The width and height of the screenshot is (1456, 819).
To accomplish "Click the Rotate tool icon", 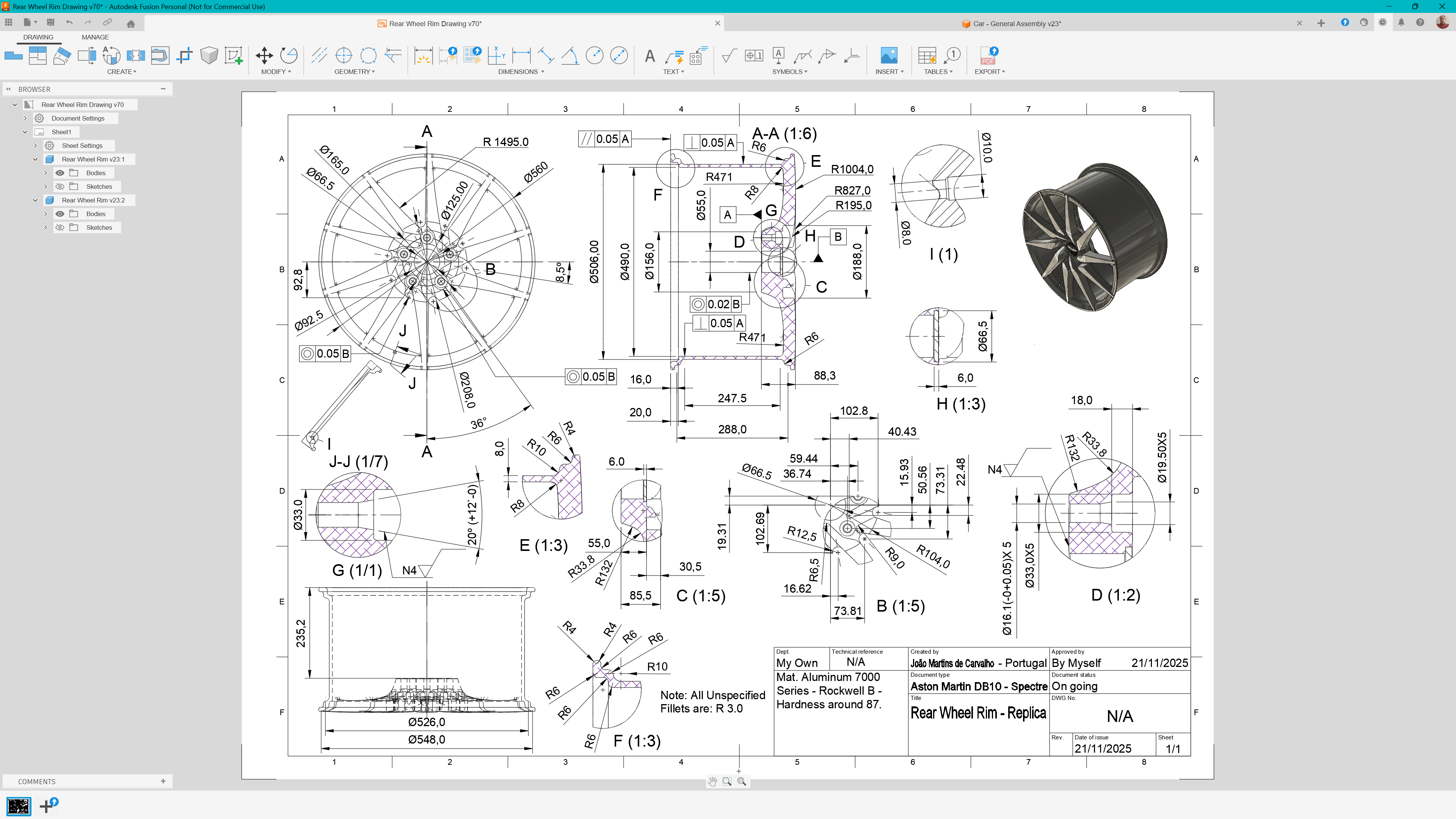I will [289, 55].
